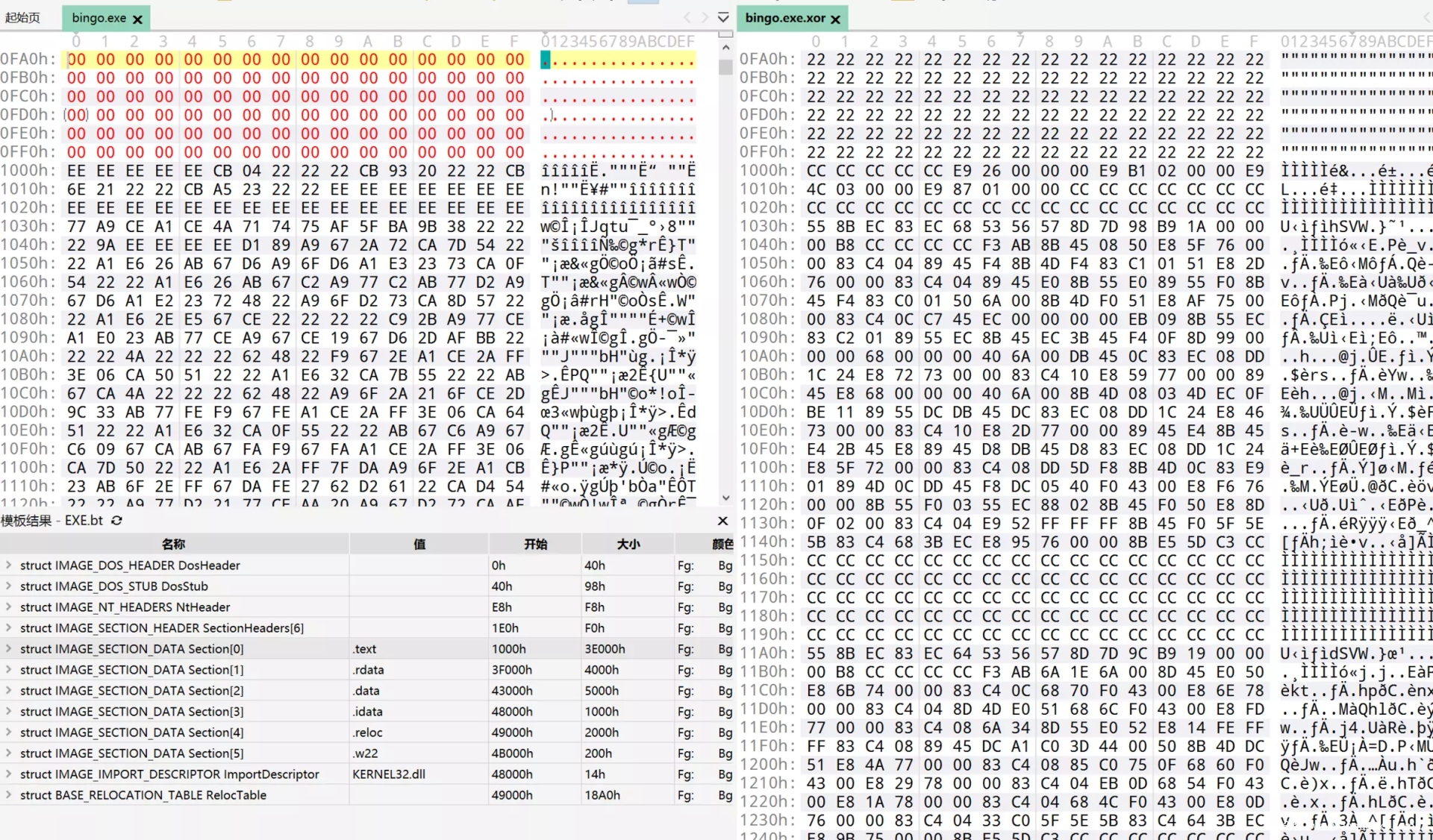Close the bingo.exe.xor tab
The image size is (1433, 840).
coord(836,19)
